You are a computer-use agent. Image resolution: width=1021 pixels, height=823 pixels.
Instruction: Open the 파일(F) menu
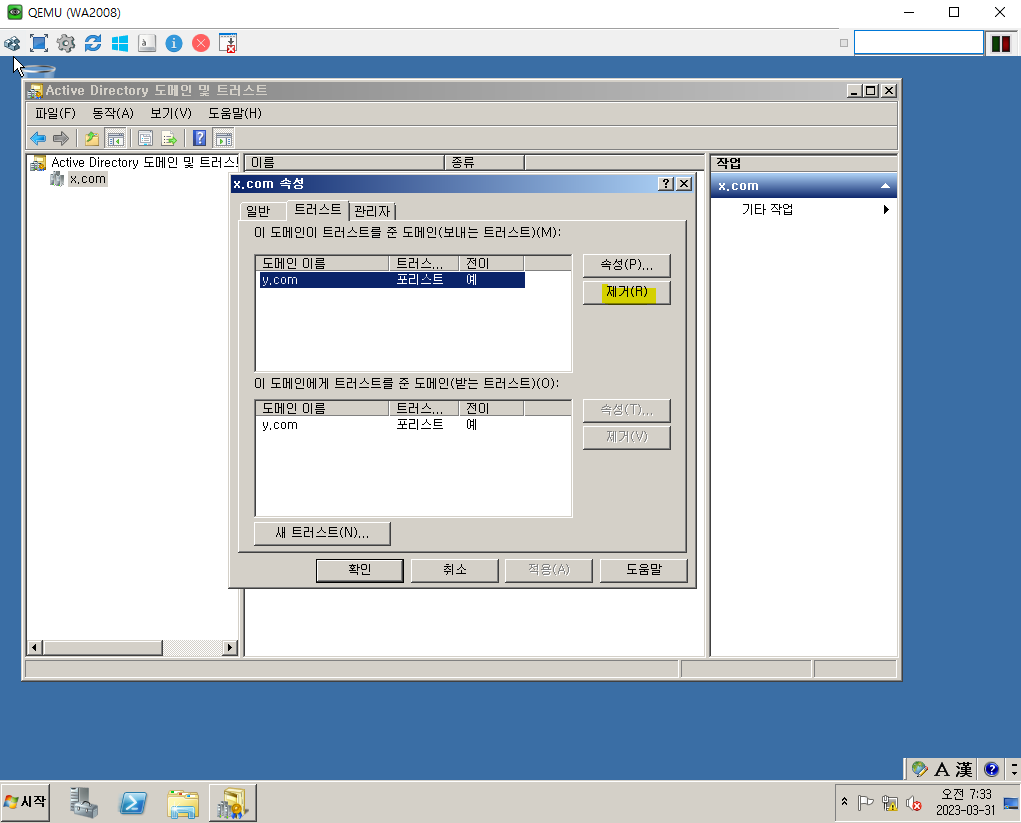pyautogui.click(x=55, y=113)
